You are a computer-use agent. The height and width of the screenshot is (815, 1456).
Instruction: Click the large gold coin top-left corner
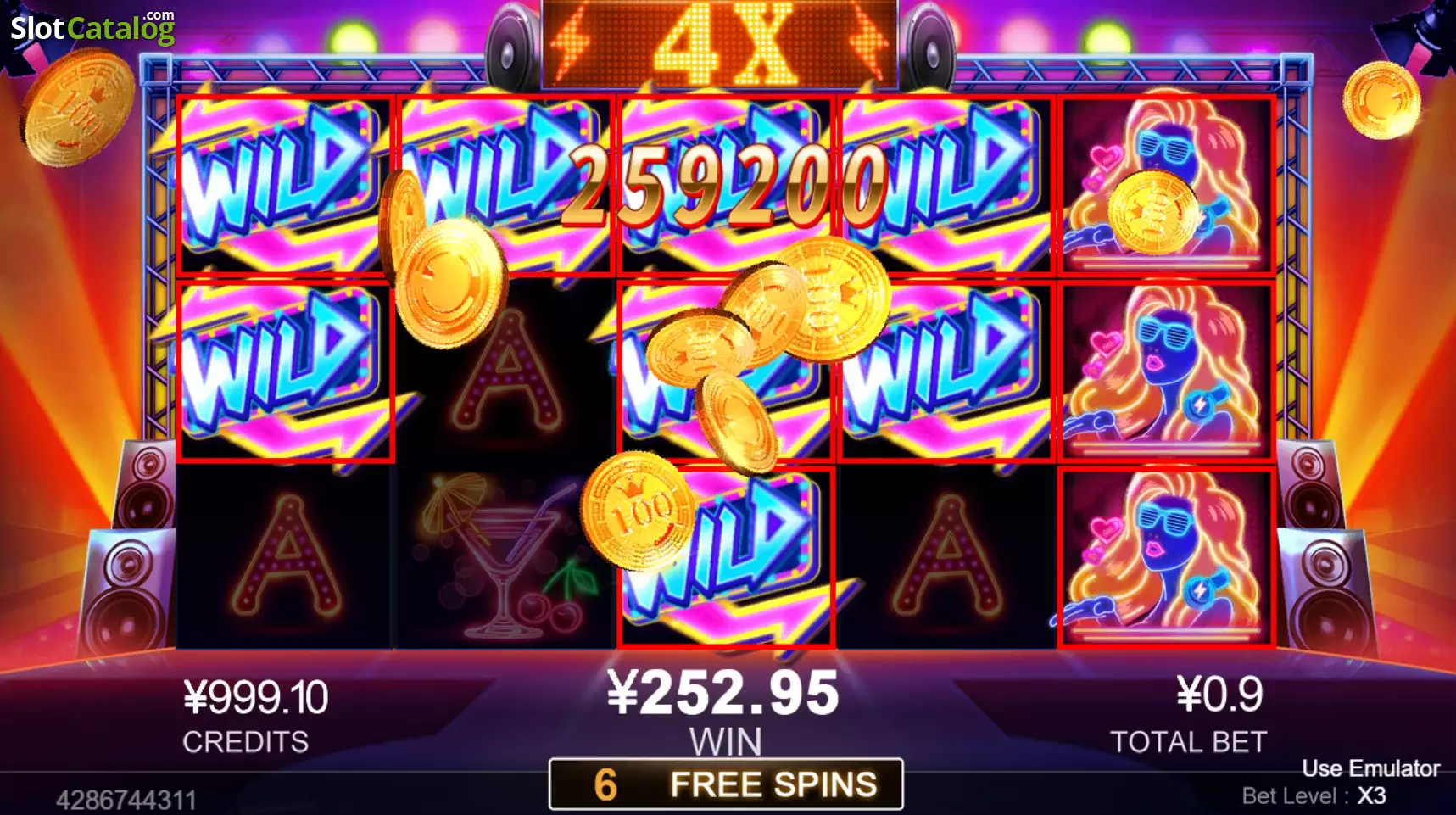(76, 106)
